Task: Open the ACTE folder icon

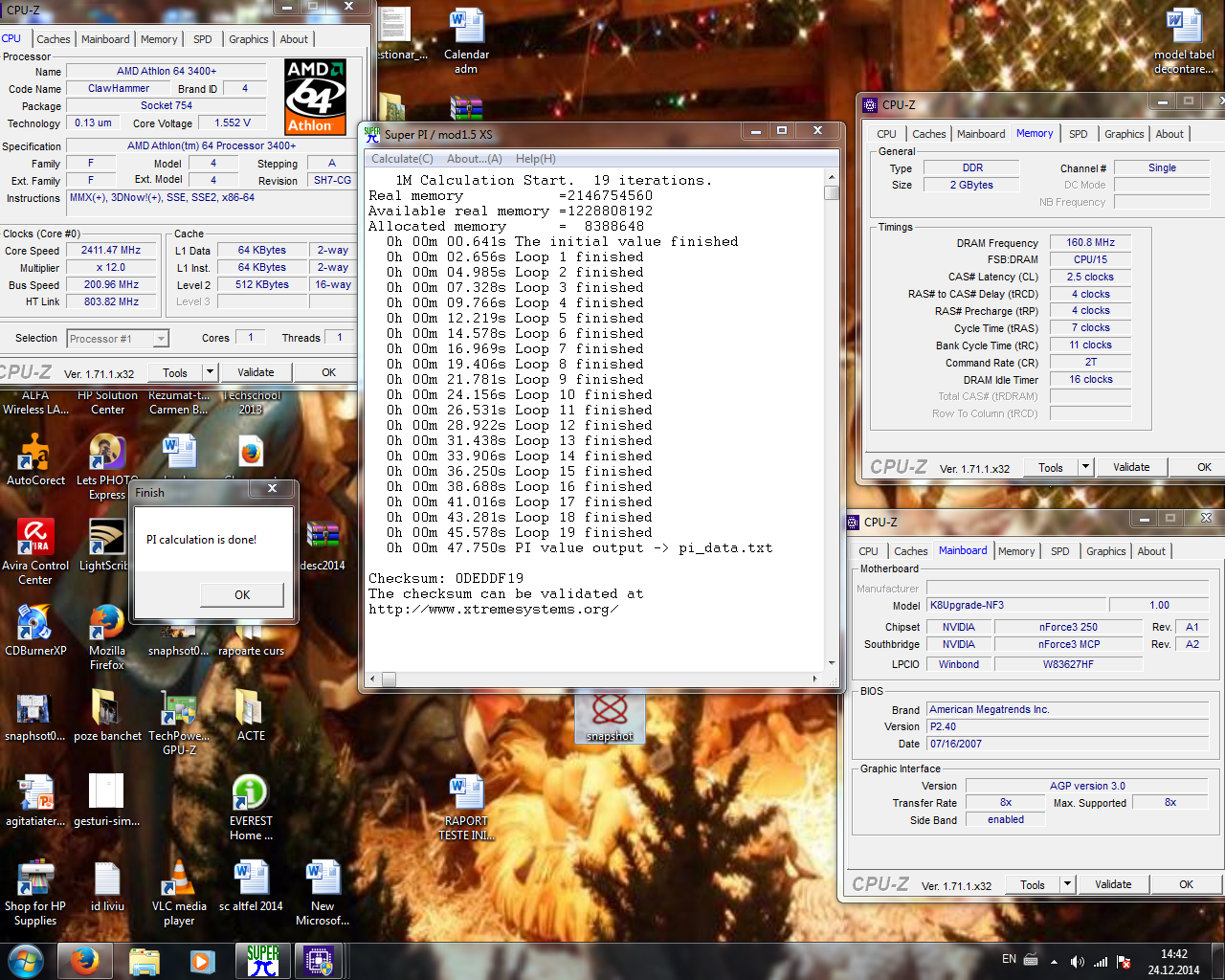Action: click(x=251, y=715)
